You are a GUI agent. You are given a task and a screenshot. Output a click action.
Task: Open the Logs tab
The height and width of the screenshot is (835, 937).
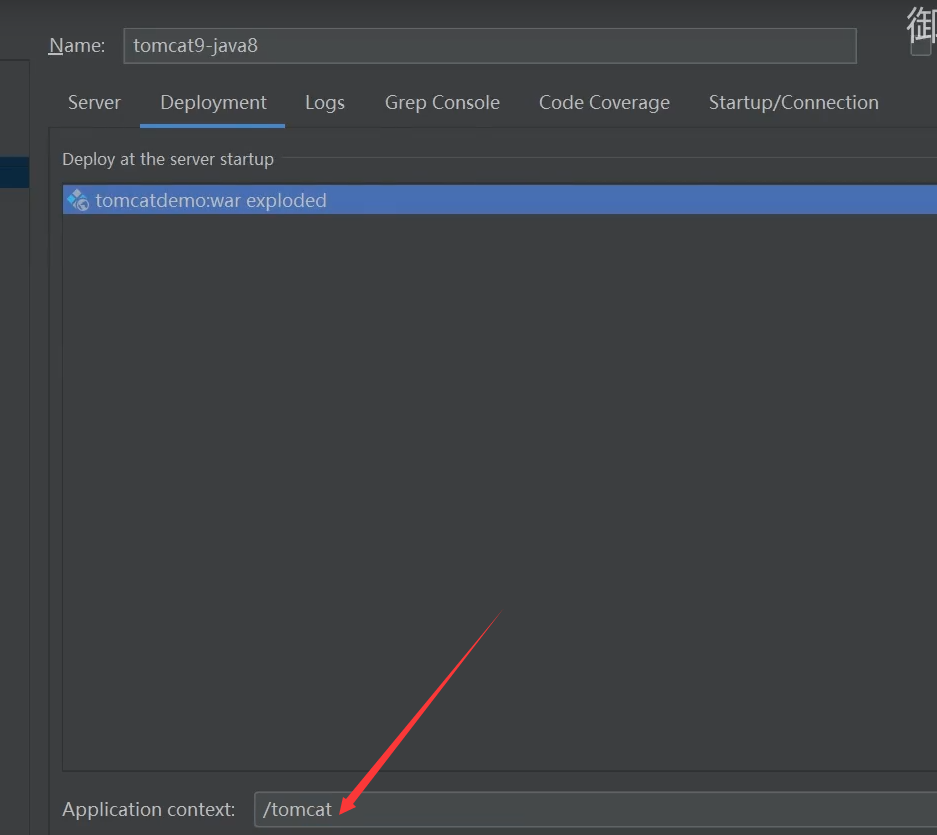coord(324,102)
